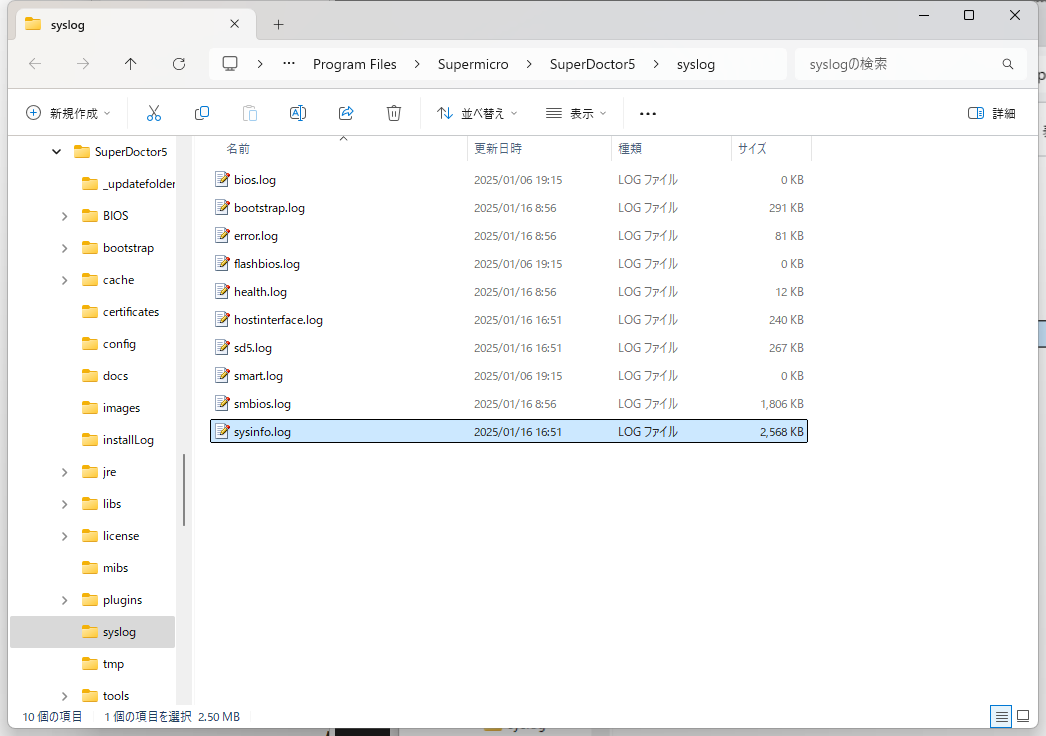Click the Delete trash can icon
1046x736 pixels.
tap(394, 113)
